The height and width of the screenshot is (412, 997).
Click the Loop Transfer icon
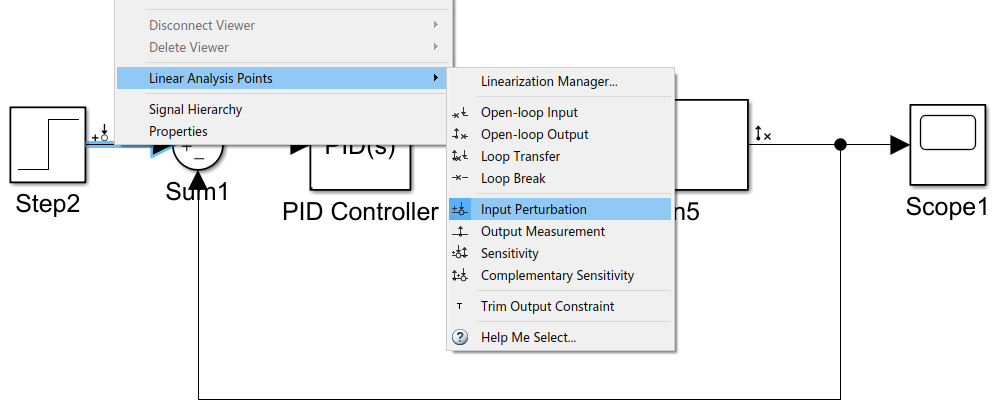click(x=460, y=157)
